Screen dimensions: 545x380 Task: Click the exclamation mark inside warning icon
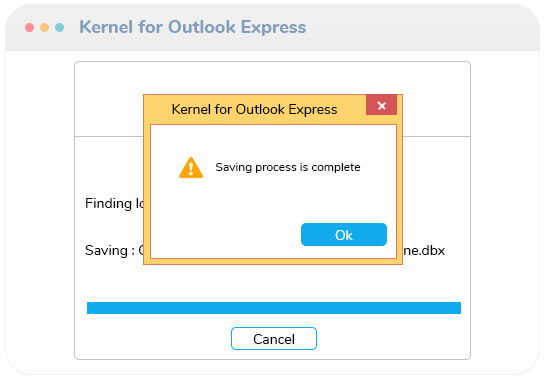pos(191,169)
